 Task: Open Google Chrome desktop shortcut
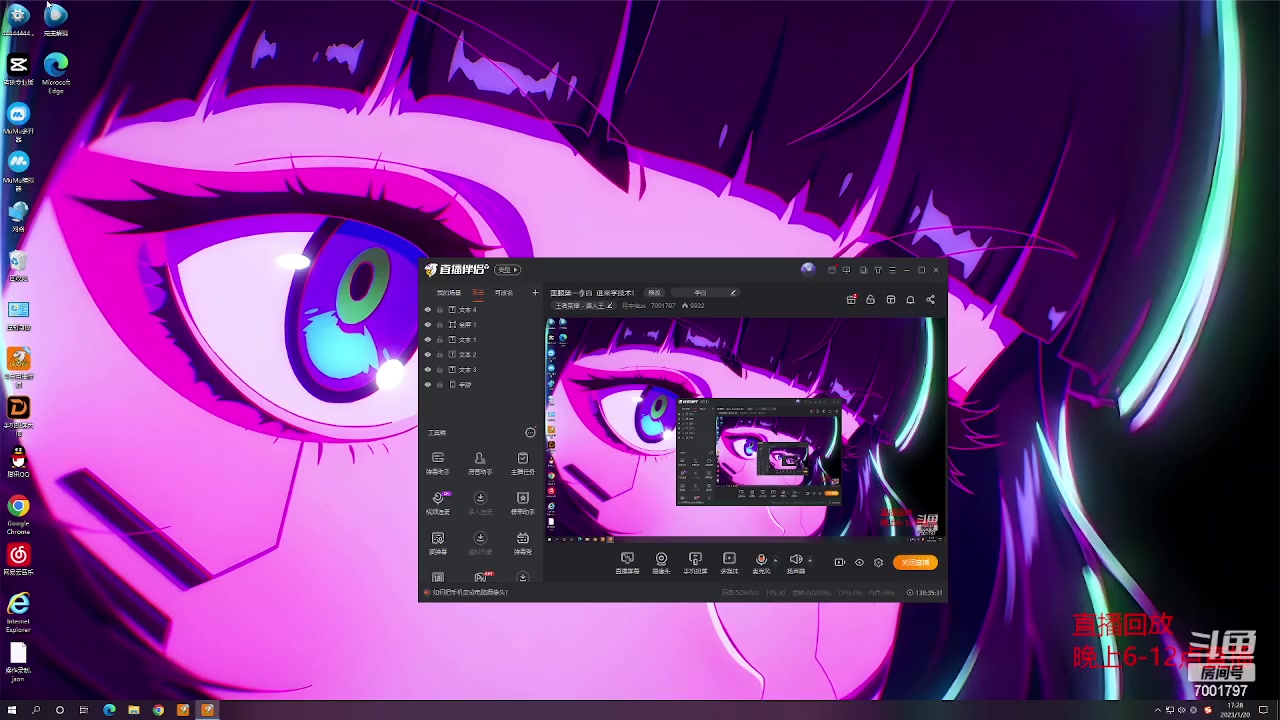18,516
